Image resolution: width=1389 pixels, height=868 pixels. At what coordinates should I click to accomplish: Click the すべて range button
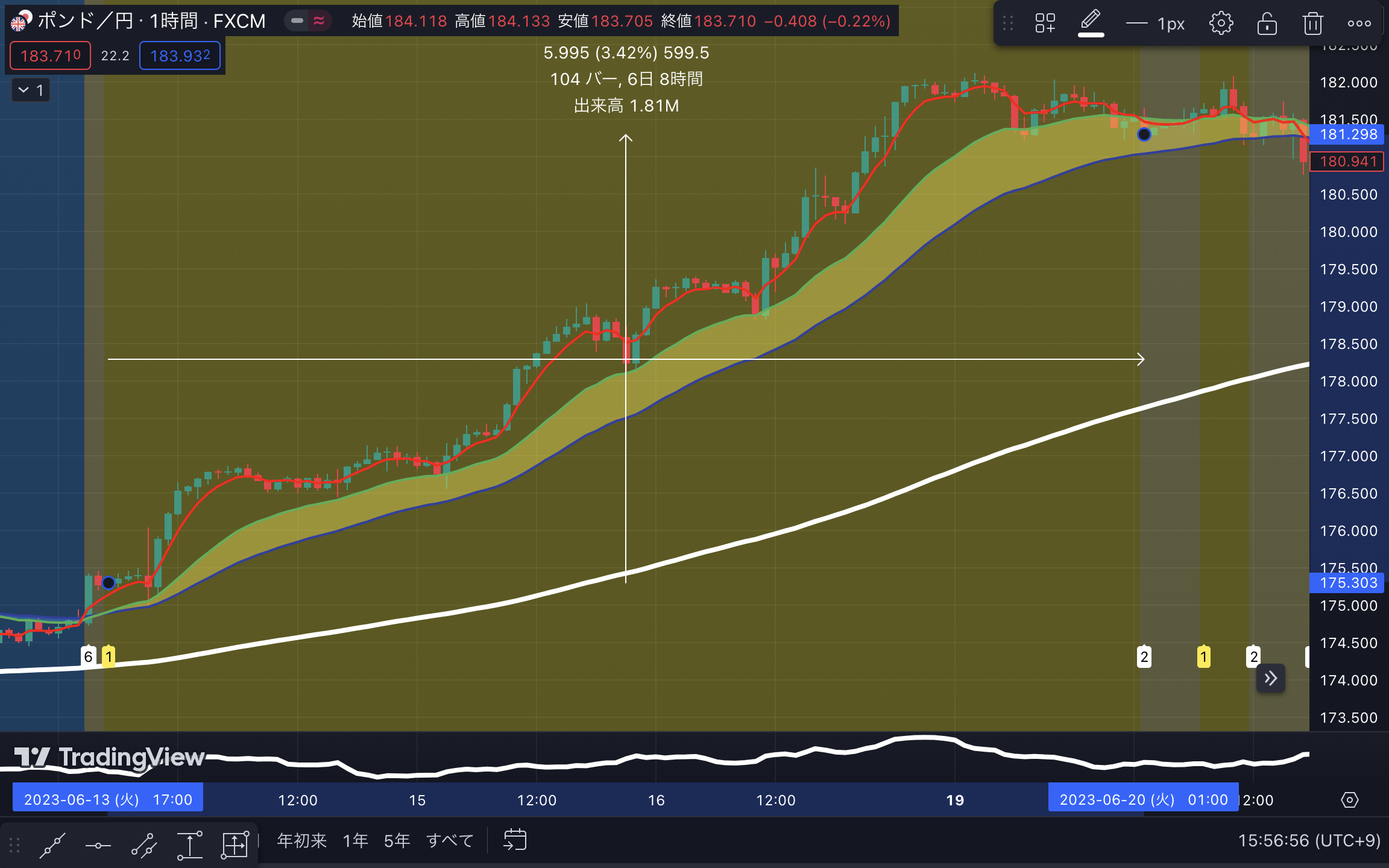pos(450,840)
